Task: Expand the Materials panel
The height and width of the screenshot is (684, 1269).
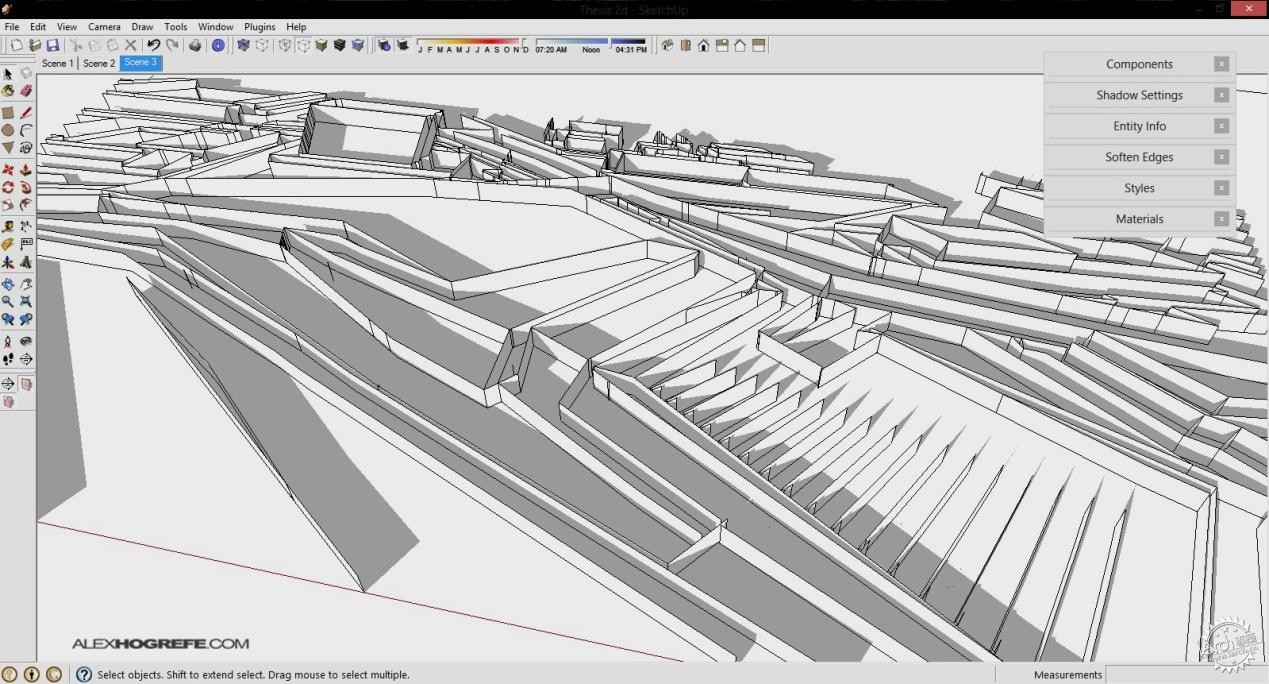Action: pyautogui.click(x=1139, y=219)
